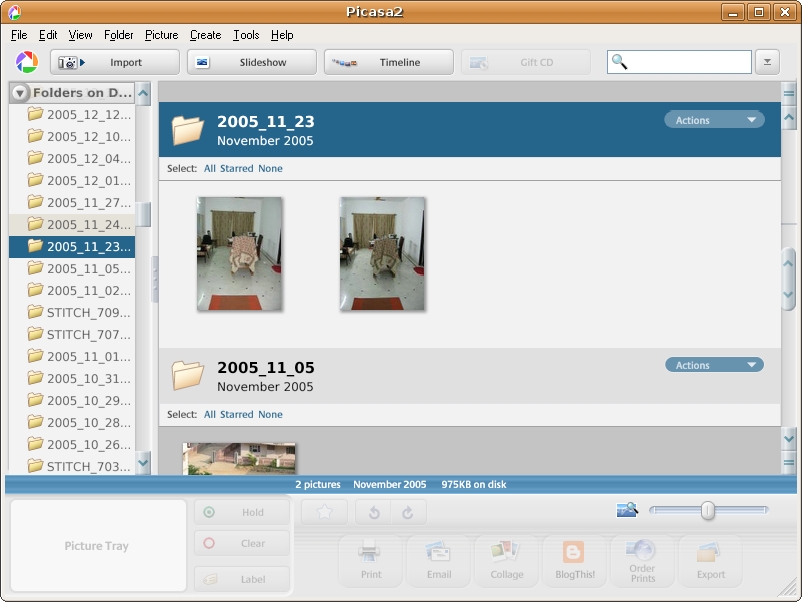Open the View menu
The width and height of the screenshot is (802, 602).
[x=80, y=35]
